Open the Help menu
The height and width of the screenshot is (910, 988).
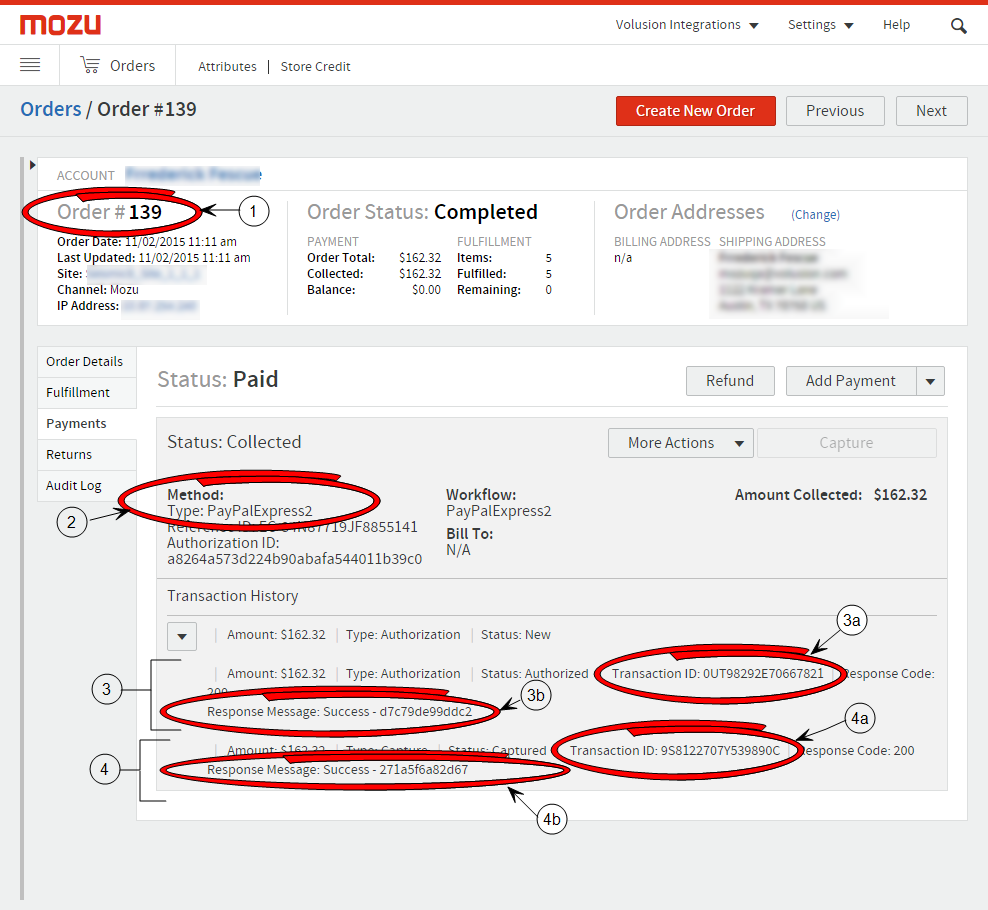(x=896, y=25)
